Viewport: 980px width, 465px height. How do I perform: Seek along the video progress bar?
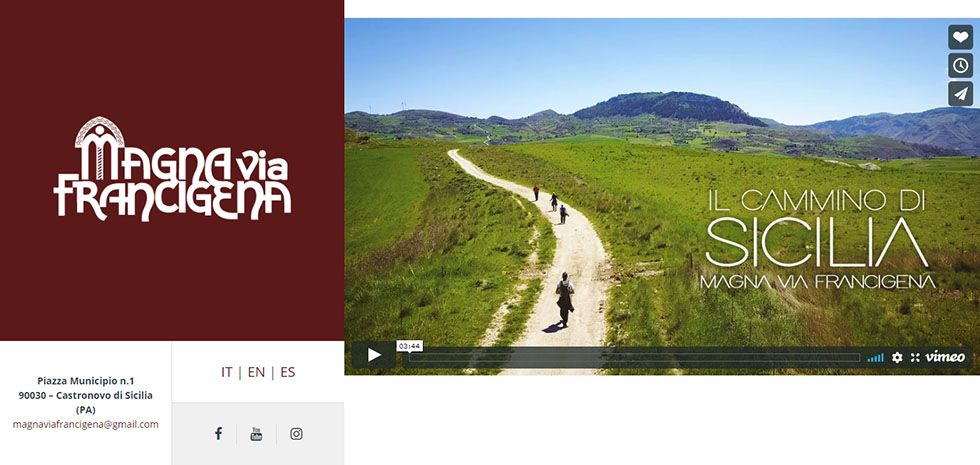[634, 358]
